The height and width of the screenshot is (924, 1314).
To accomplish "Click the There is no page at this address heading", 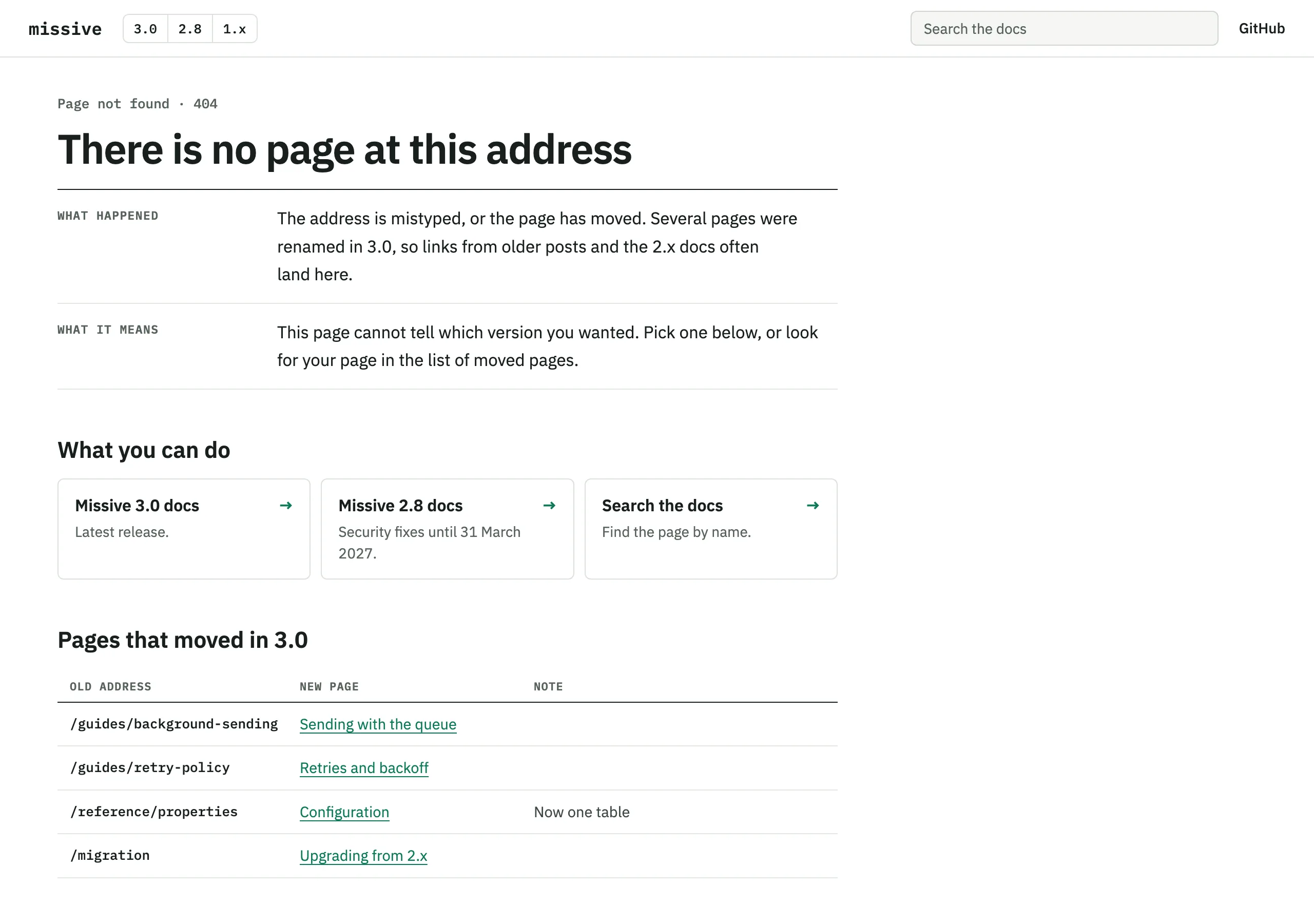I will 344,150.
